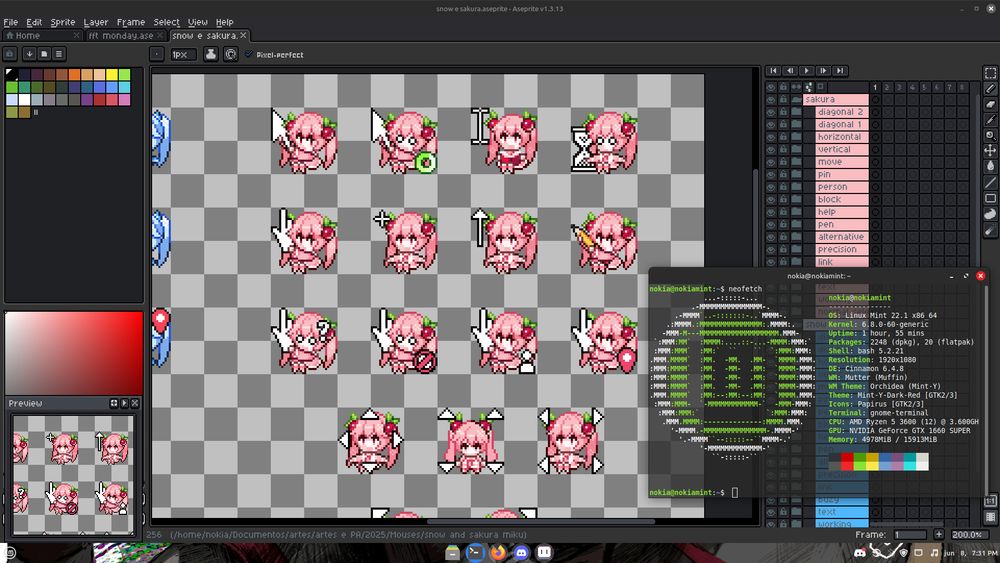
Task: Open brush type selector button
Action: click(156, 54)
